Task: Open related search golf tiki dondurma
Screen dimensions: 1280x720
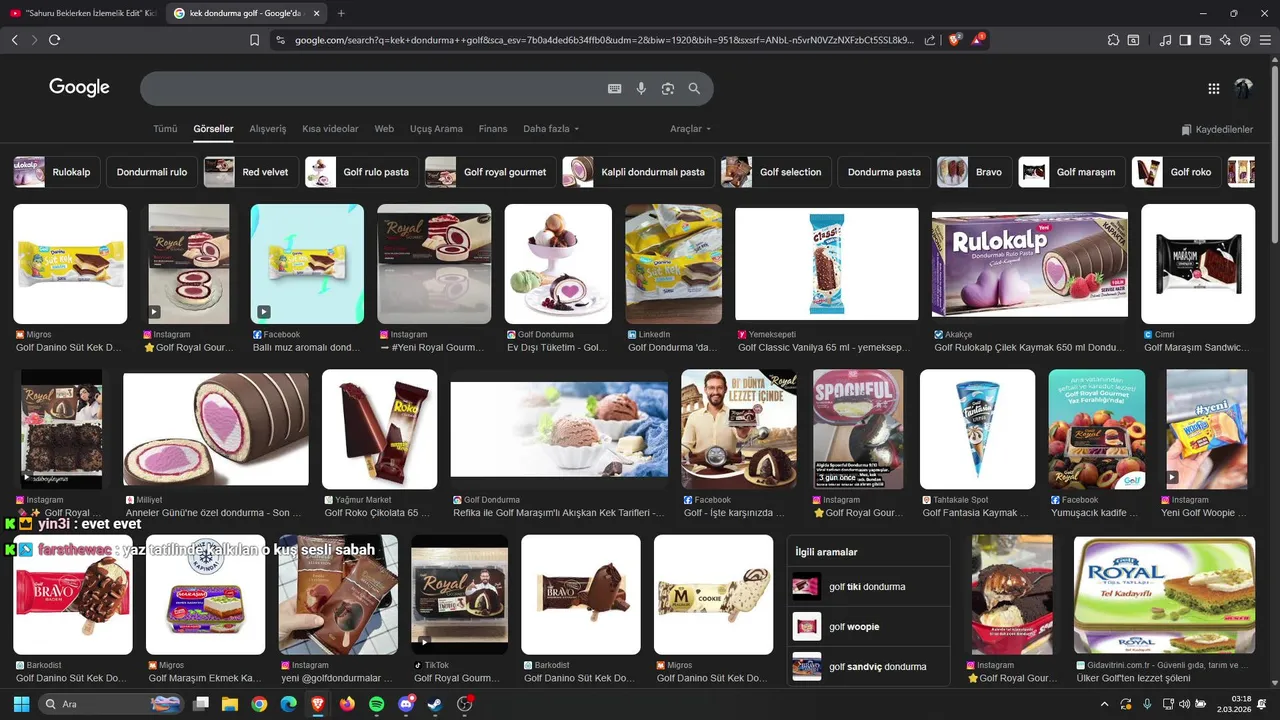Action: pos(868,587)
